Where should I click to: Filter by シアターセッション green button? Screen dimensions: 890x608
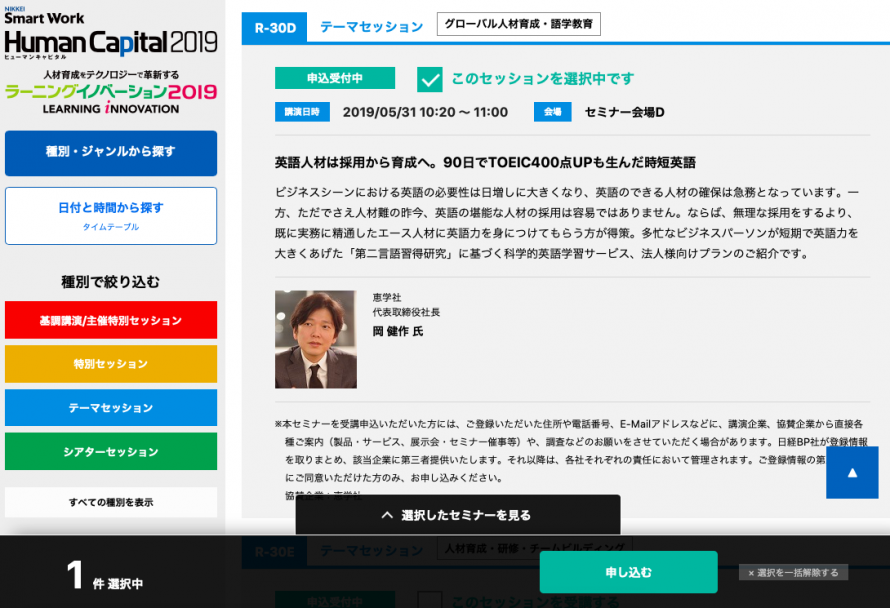click(111, 451)
